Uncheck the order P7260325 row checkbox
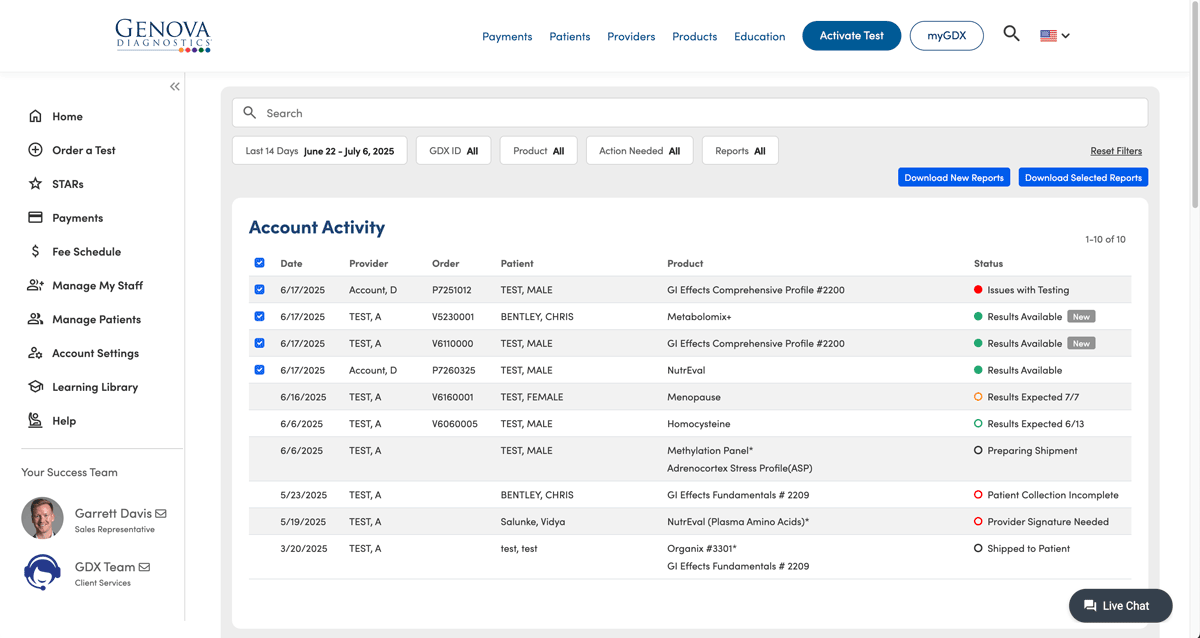 point(259,370)
